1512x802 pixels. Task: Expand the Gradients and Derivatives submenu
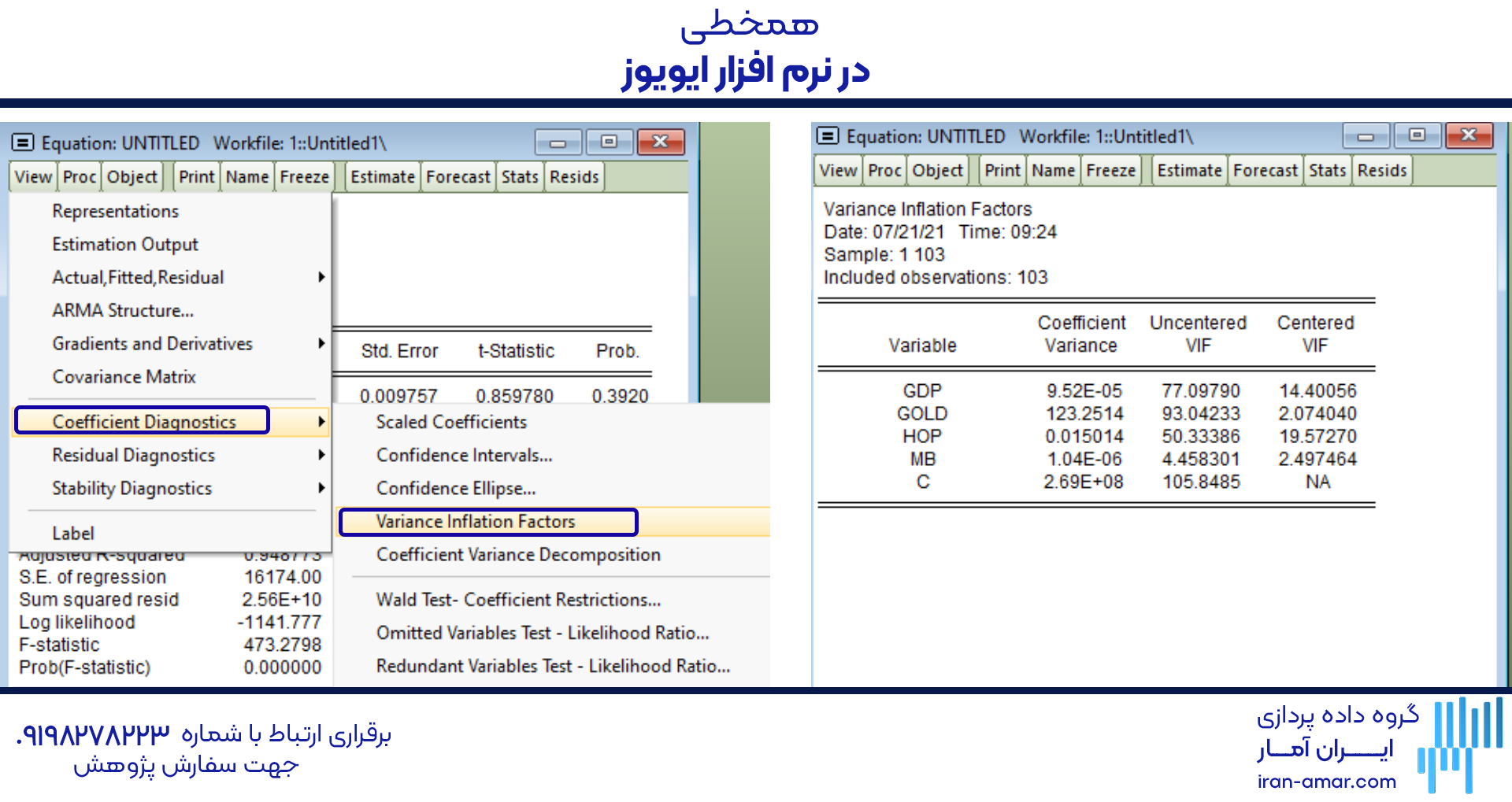tap(152, 343)
